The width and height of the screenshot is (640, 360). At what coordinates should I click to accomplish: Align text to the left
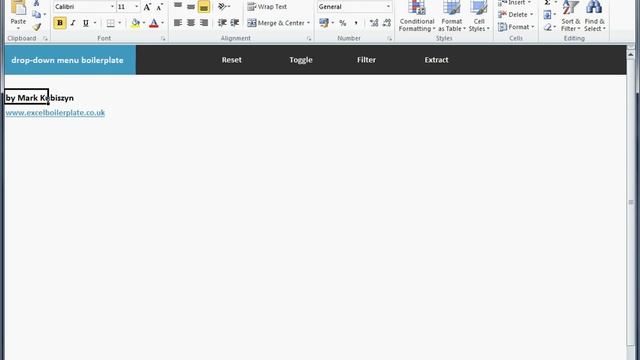178,23
